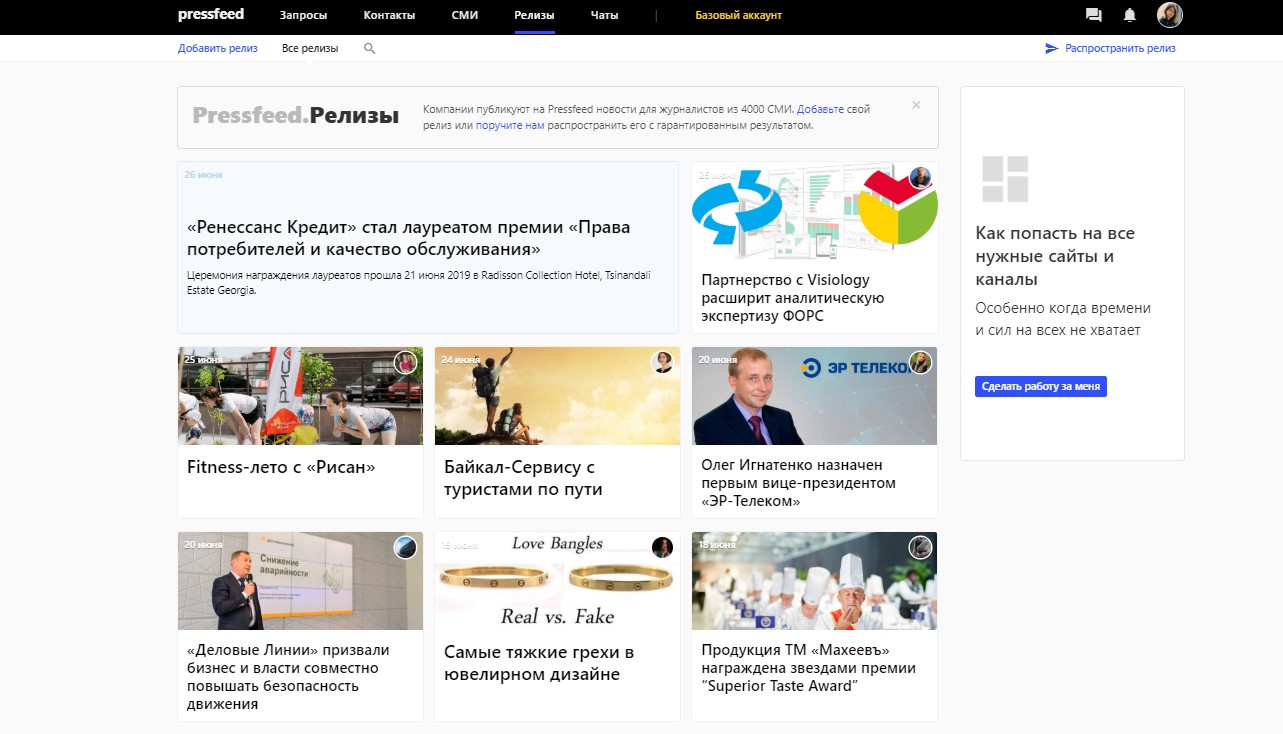Click the Базовый аккаунт link
Screen dimensions: 1283x734
pyautogui.click(x=738, y=15)
